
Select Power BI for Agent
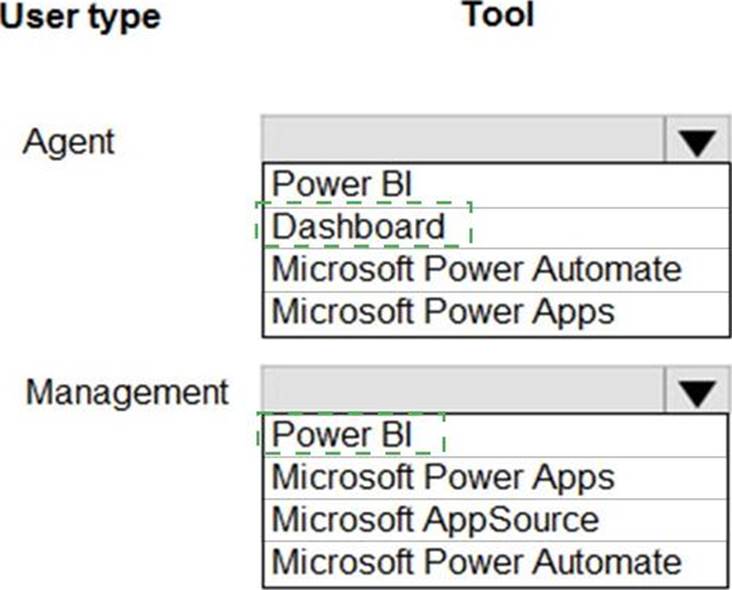[342, 185]
